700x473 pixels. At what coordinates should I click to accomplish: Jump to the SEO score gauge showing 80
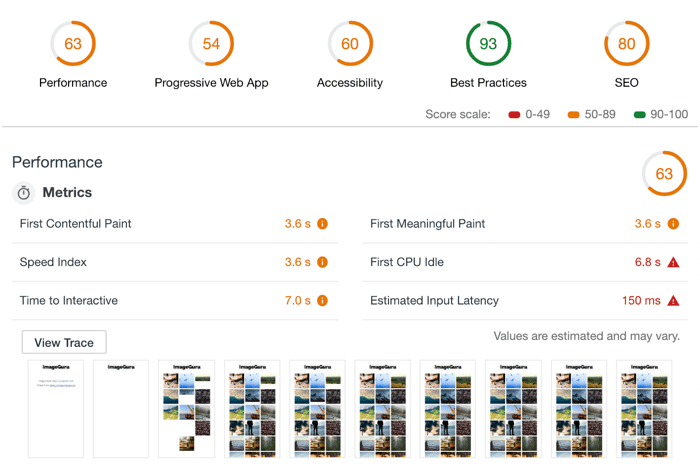click(626, 44)
